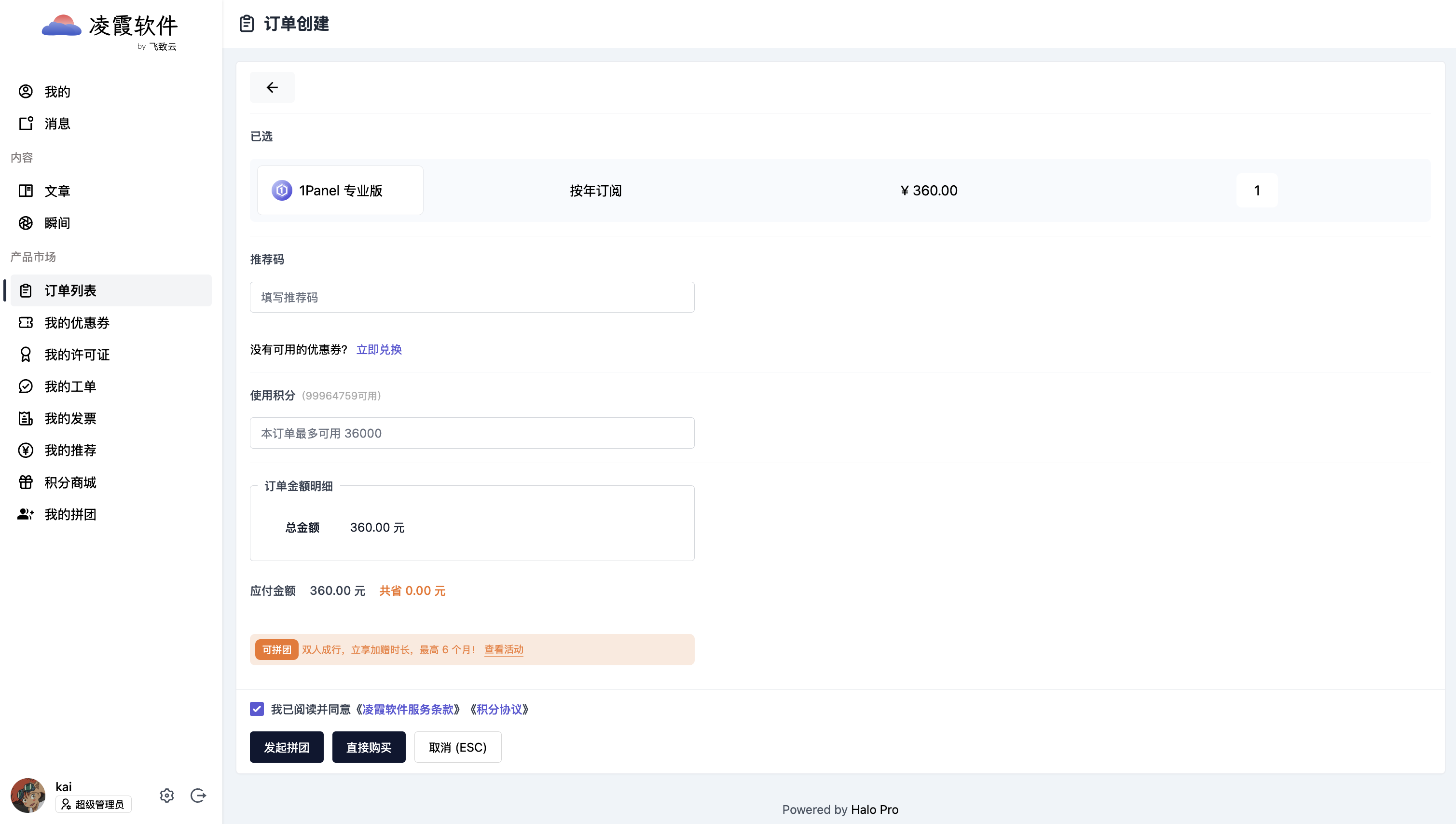This screenshot has width=1456, height=824.
Task: Click the kai username text
Action: click(63, 787)
